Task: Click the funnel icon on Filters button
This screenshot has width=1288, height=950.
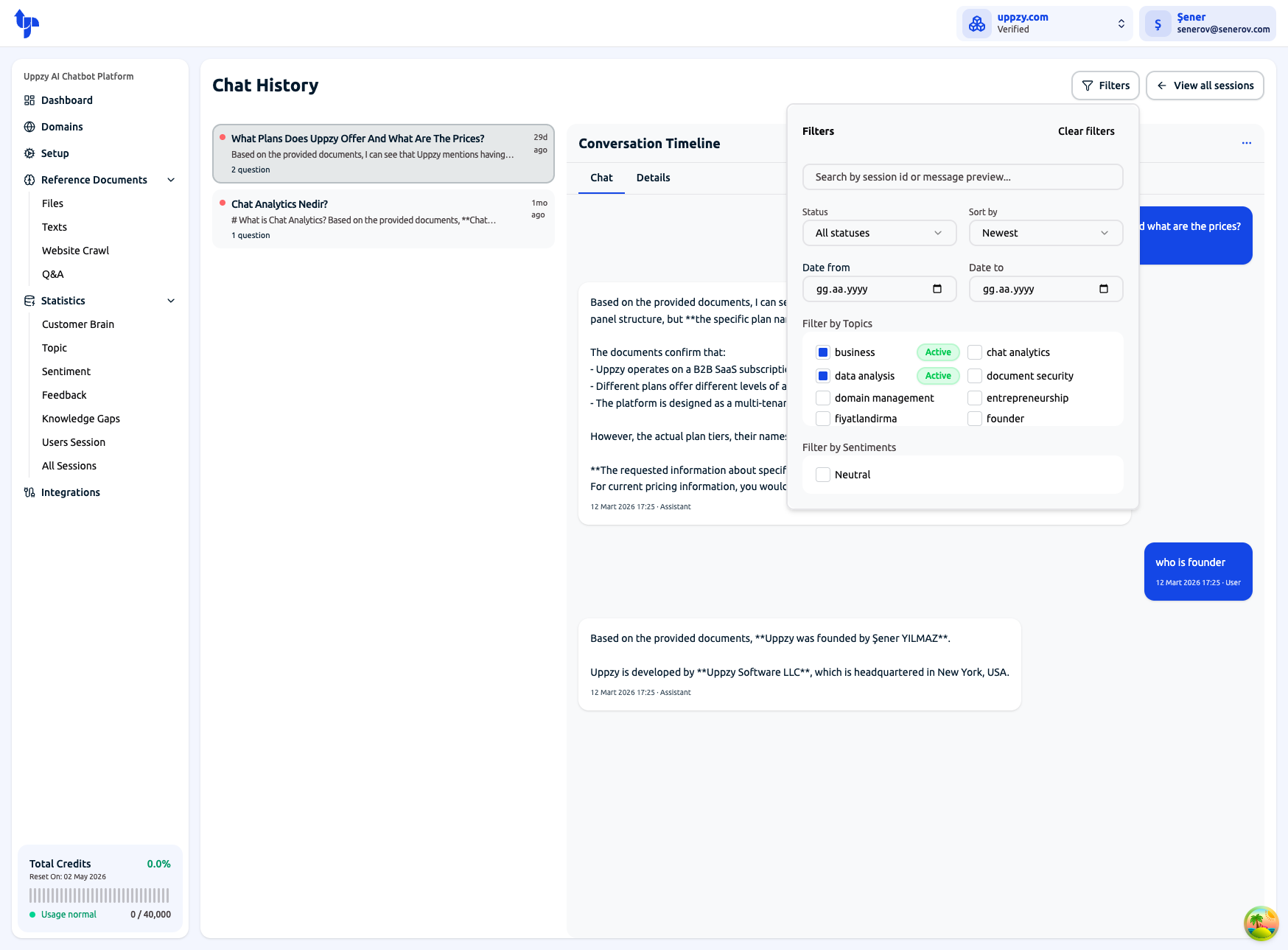Action: click(x=1088, y=85)
